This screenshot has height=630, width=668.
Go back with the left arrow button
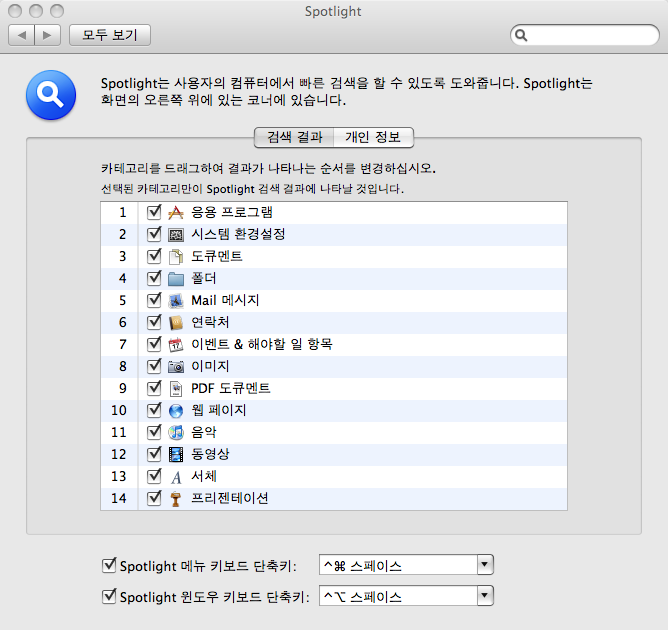[x=22, y=35]
